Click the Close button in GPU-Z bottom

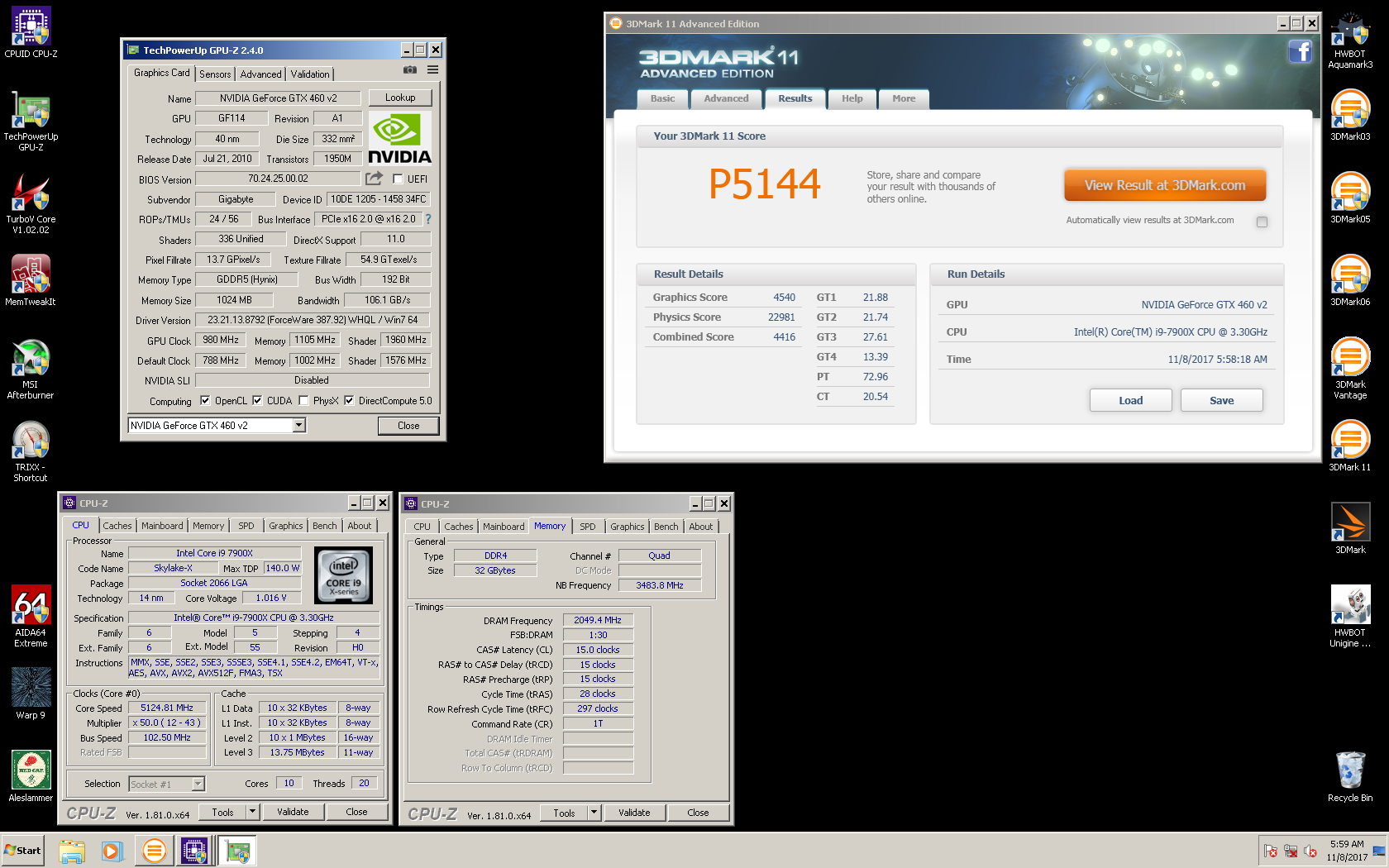tap(408, 426)
